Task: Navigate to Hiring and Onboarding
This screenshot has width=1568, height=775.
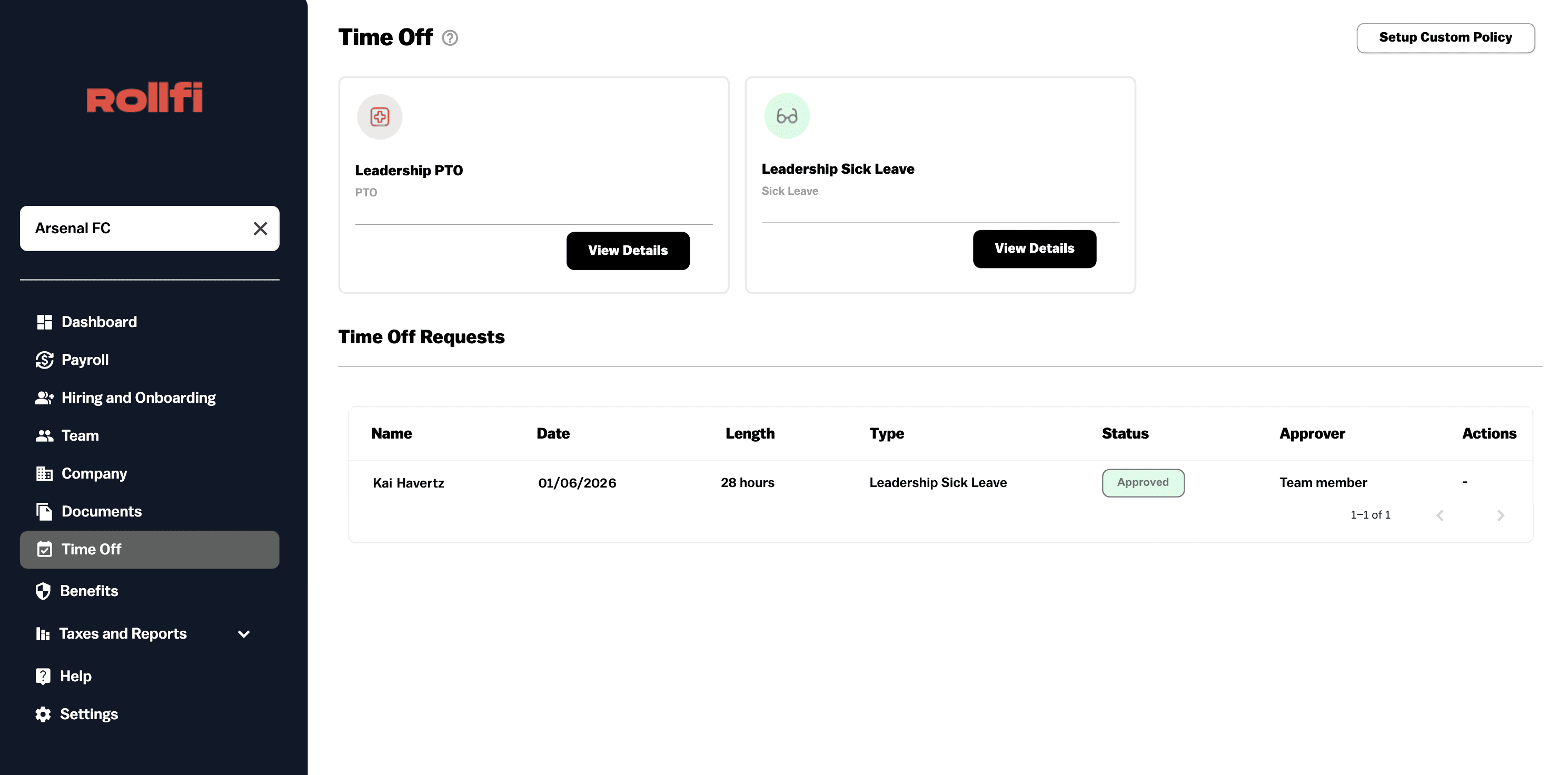Action: pos(138,398)
